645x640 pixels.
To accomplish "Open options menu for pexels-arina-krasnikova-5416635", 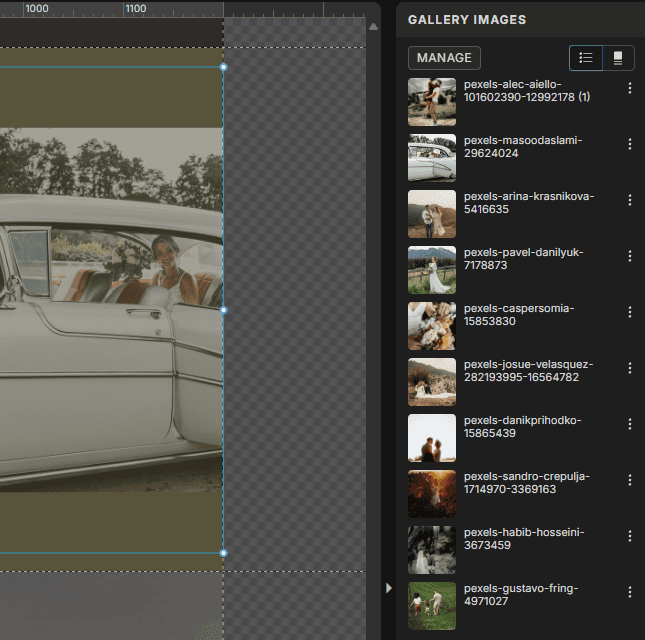I will pyautogui.click(x=629, y=200).
